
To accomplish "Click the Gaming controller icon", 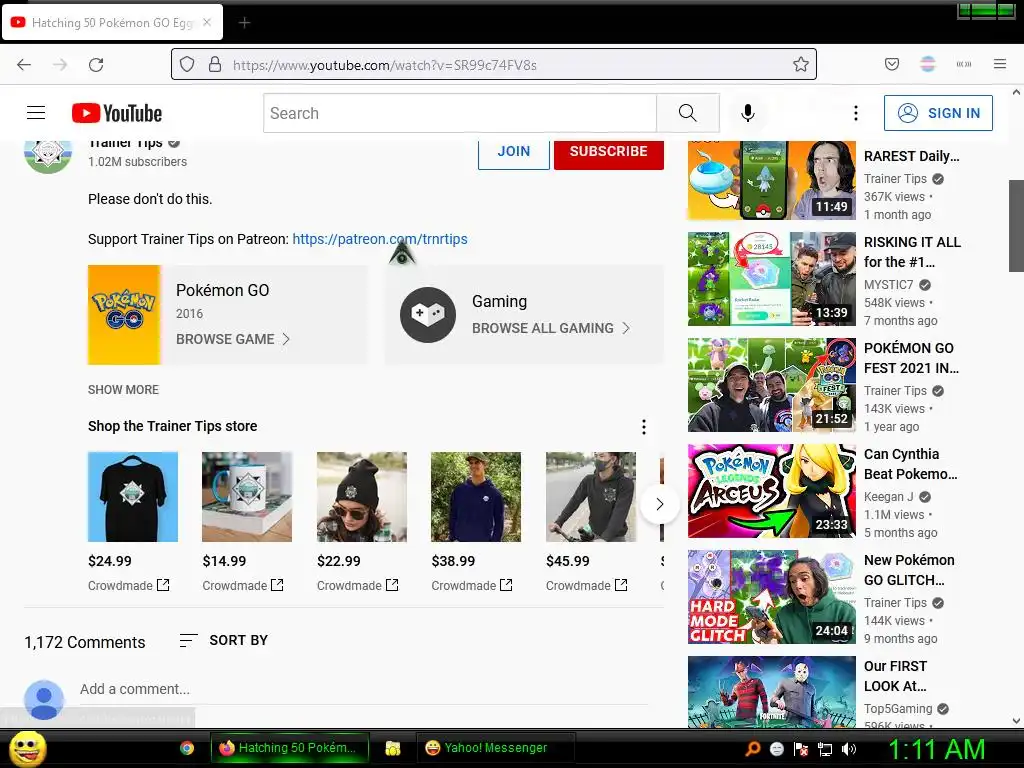I will pos(428,315).
